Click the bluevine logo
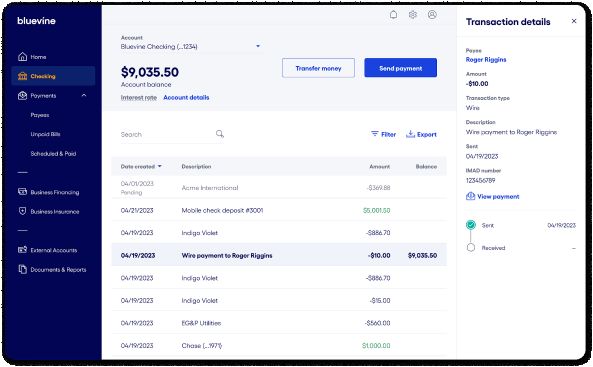593x367 pixels. click(x=36, y=21)
